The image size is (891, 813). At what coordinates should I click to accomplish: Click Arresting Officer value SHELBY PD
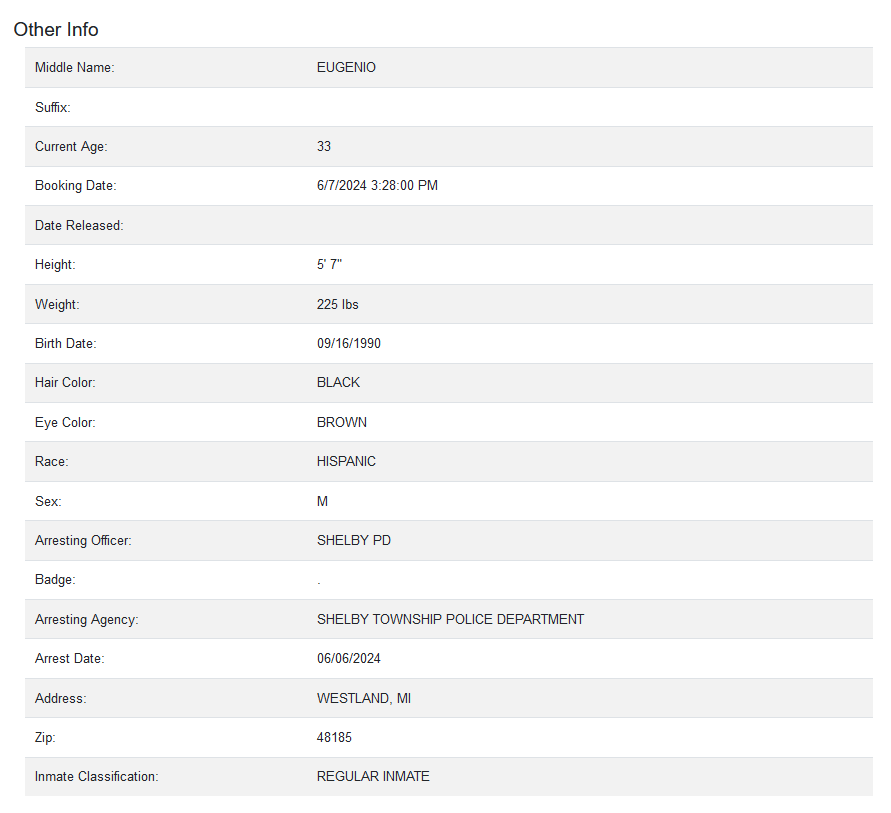coord(353,541)
